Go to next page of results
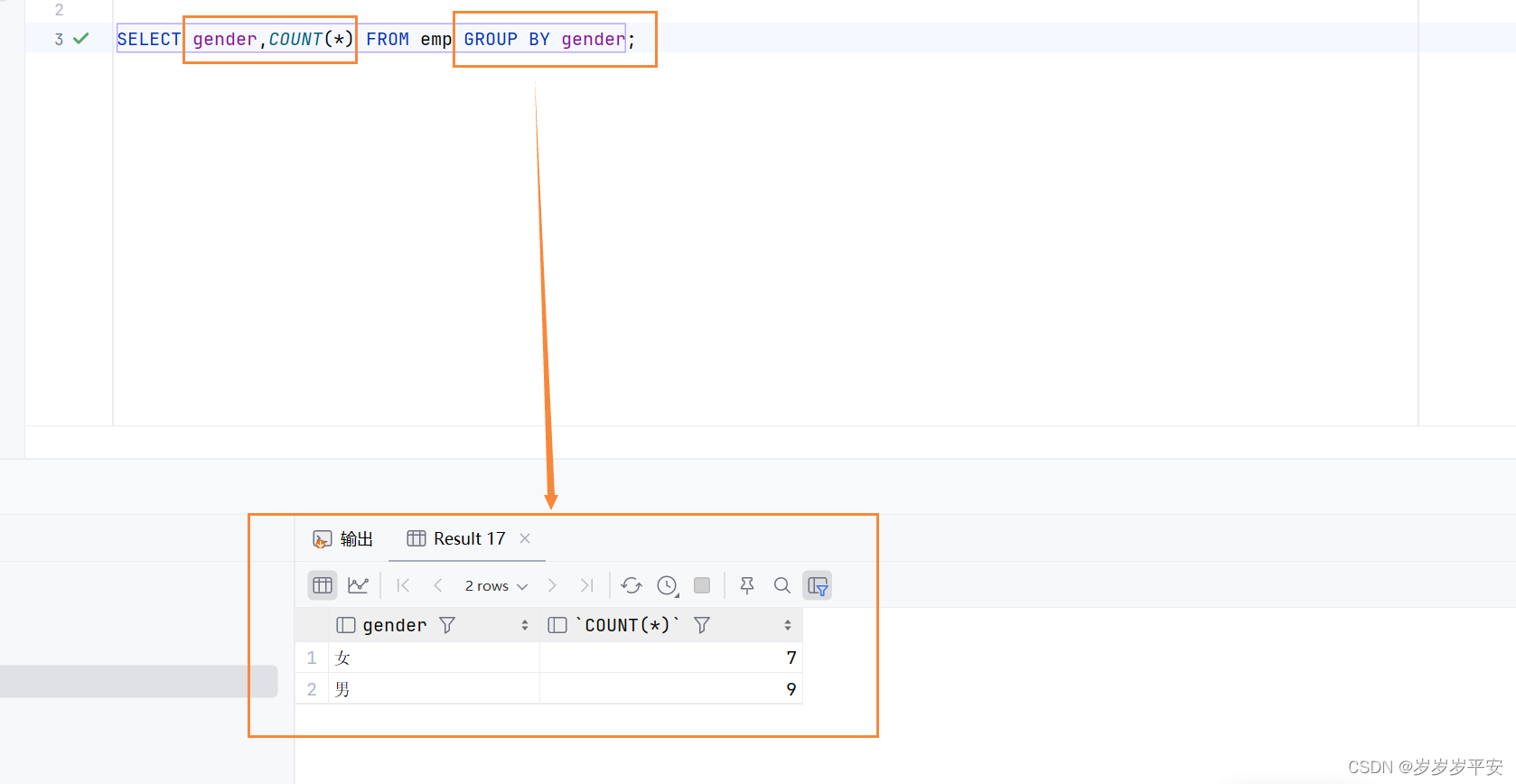This screenshot has height=784, width=1516. (552, 585)
